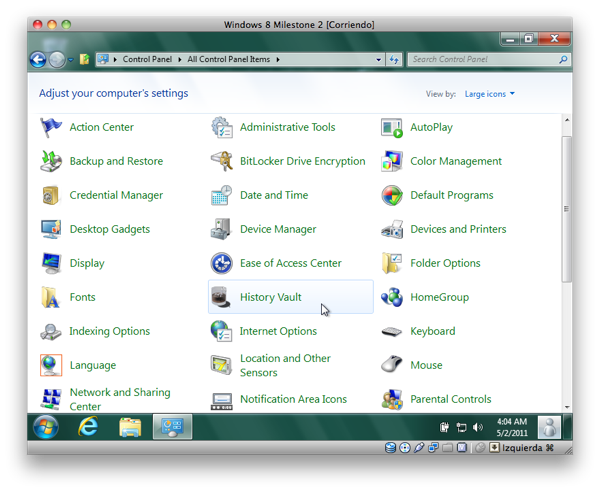The image size is (600, 492).
Task: Expand the arrow after All Control Panel Items
Action: tap(278, 60)
